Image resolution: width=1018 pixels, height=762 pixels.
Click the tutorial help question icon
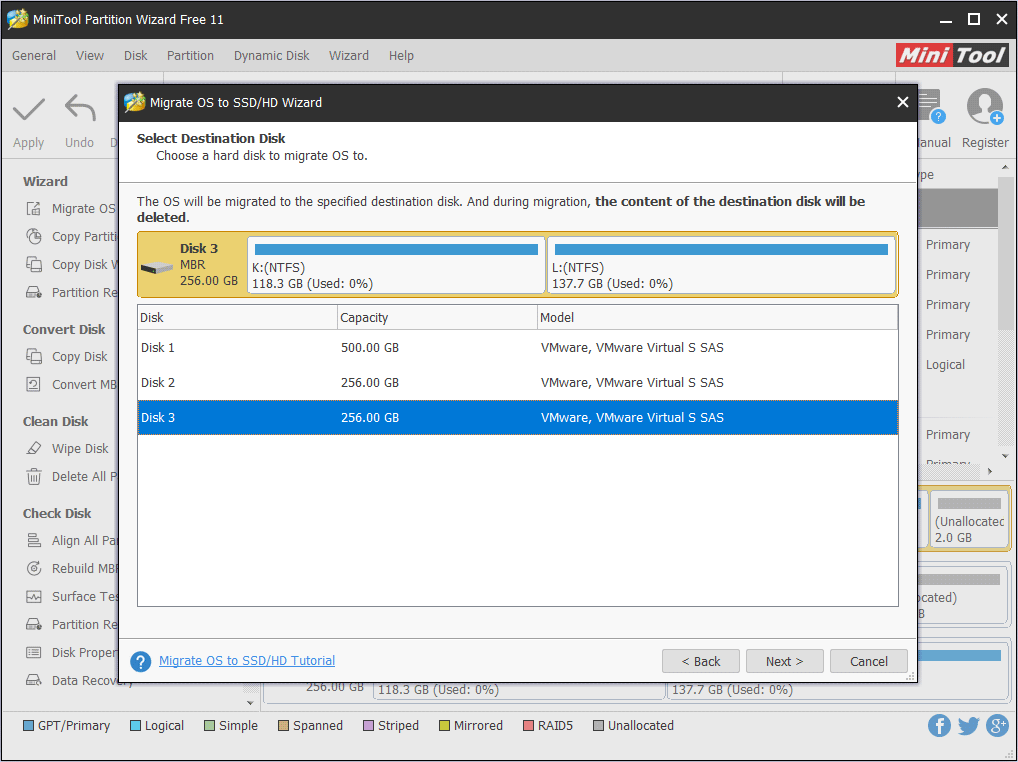click(x=141, y=661)
